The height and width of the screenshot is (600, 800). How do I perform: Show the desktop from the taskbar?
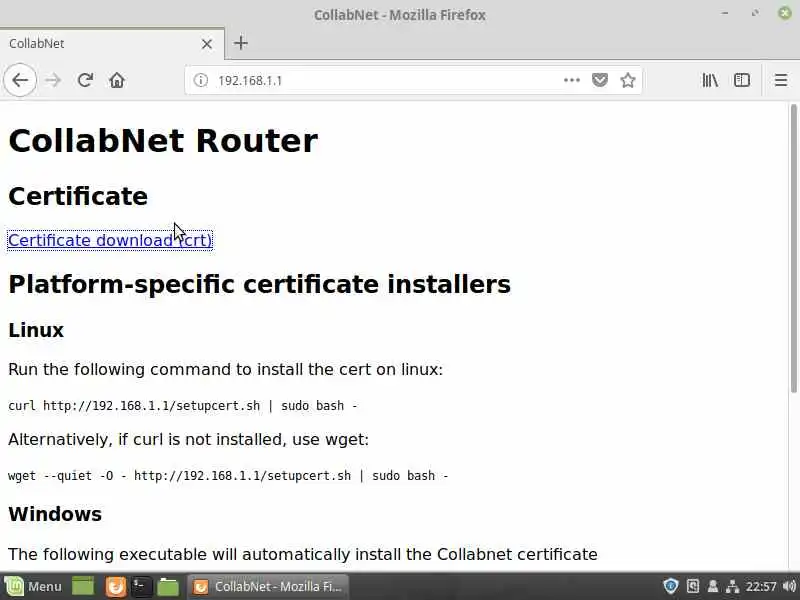tap(83, 586)
